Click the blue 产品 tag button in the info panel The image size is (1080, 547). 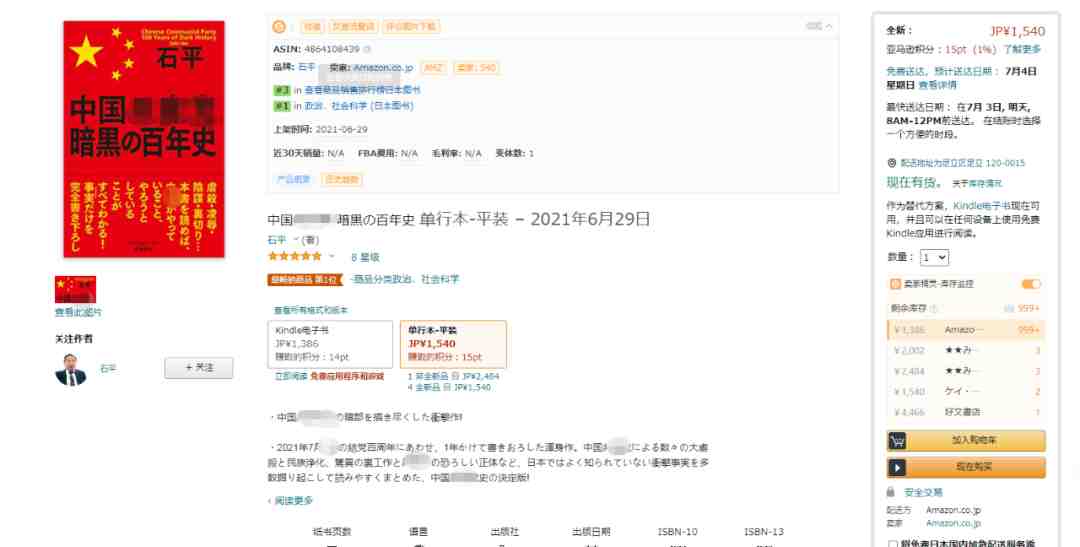click(293, 179)
